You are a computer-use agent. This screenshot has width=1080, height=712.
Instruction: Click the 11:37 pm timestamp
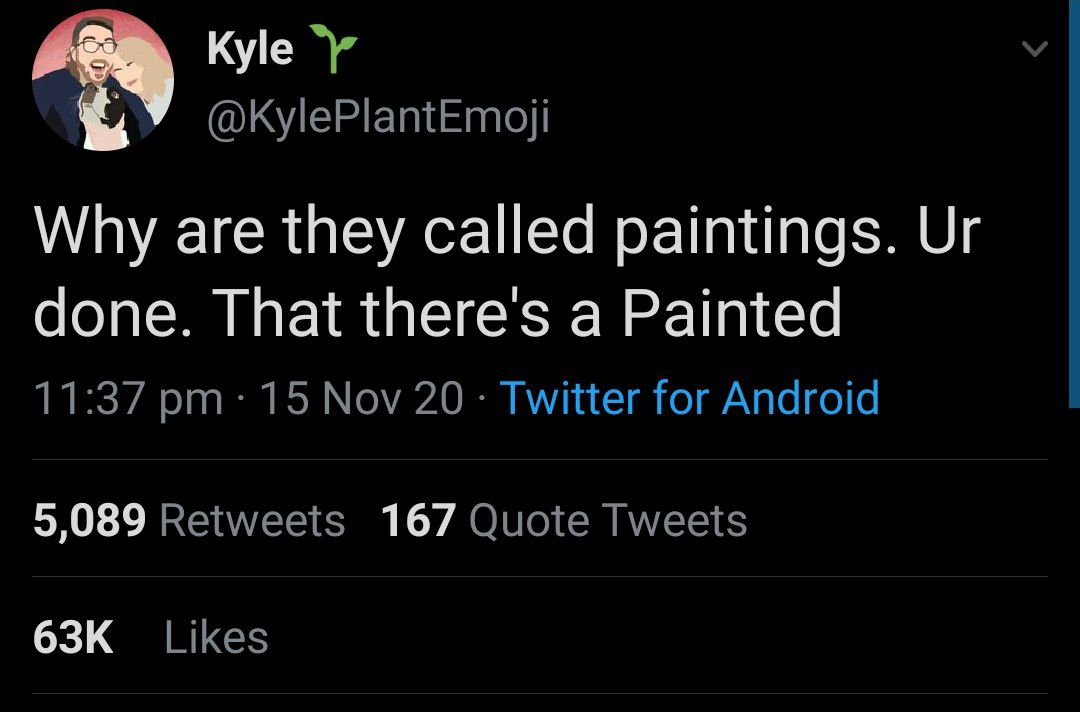click(x=128, y=398)
